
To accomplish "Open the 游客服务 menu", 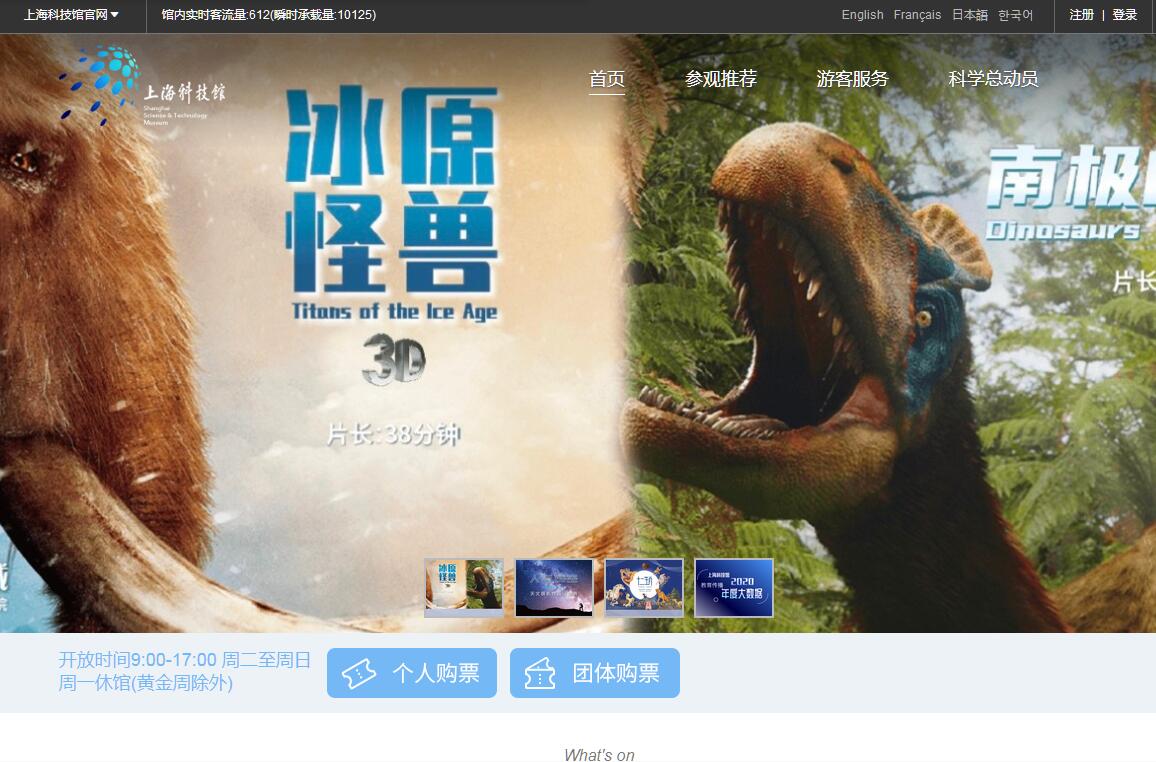I will pos(852,79).
